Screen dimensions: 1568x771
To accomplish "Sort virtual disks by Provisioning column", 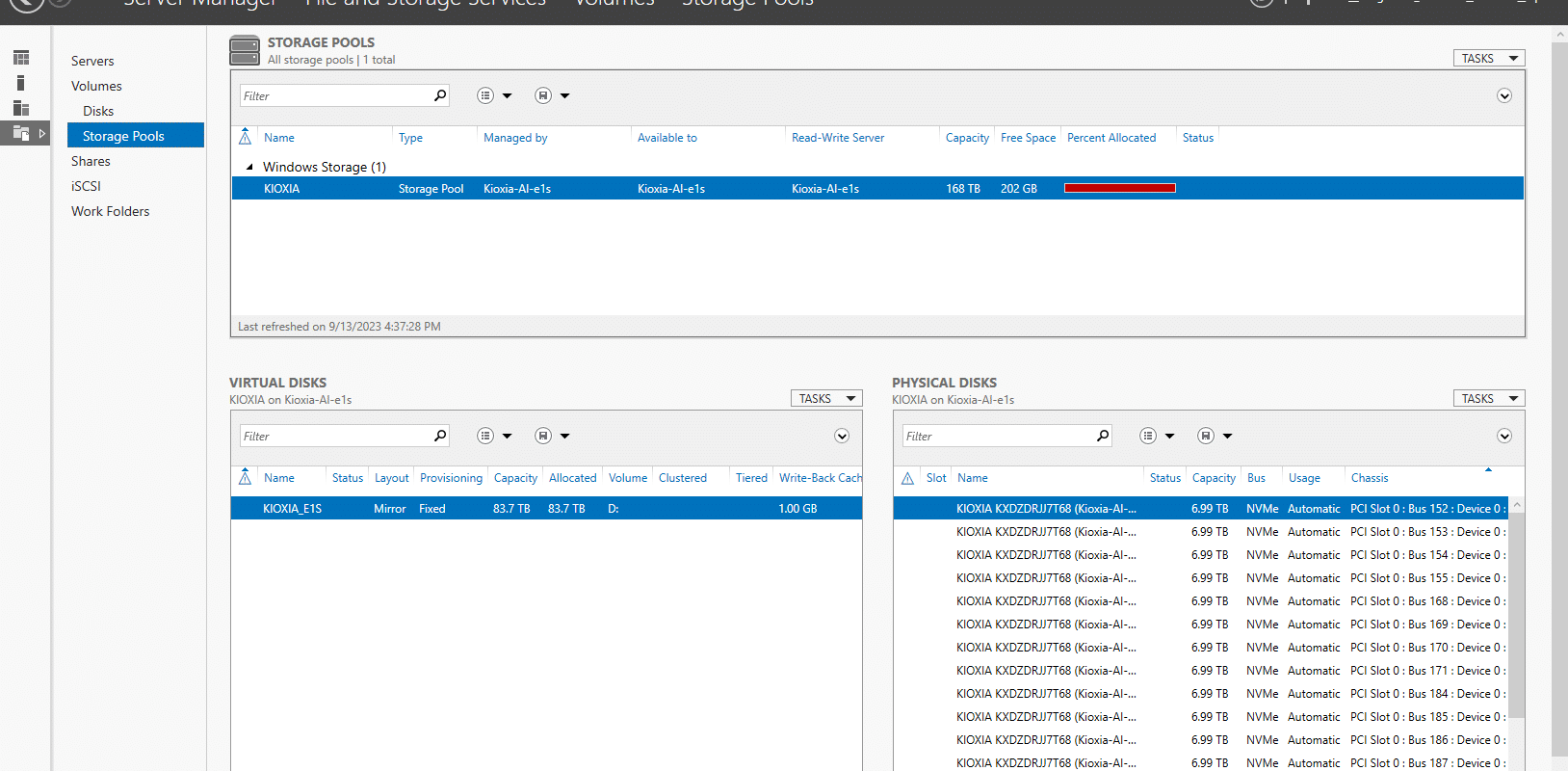I will point(451,478).
